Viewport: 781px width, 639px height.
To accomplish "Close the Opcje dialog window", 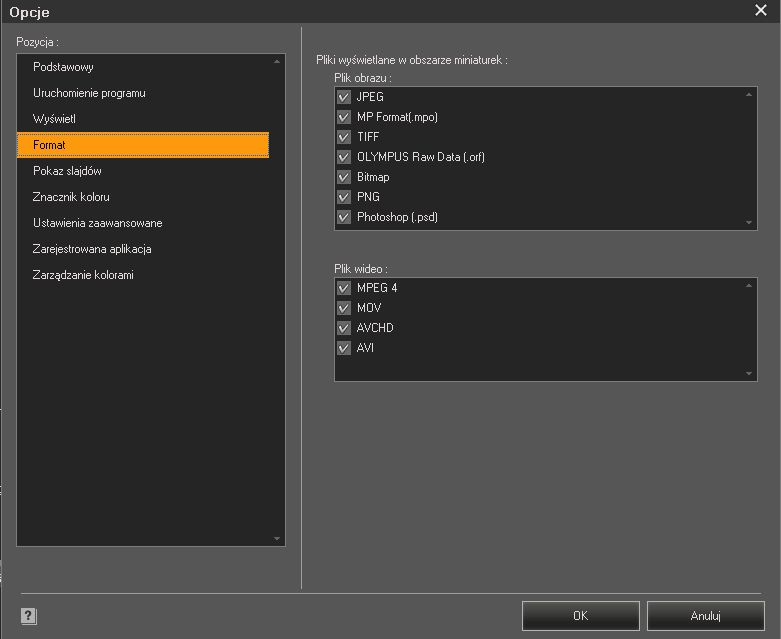I will (x=760, y=11).
